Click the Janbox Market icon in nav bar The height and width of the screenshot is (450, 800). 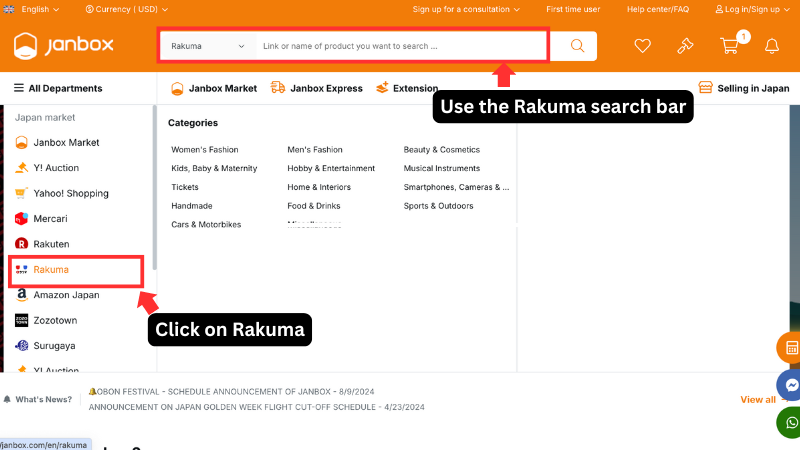point(177,88)
